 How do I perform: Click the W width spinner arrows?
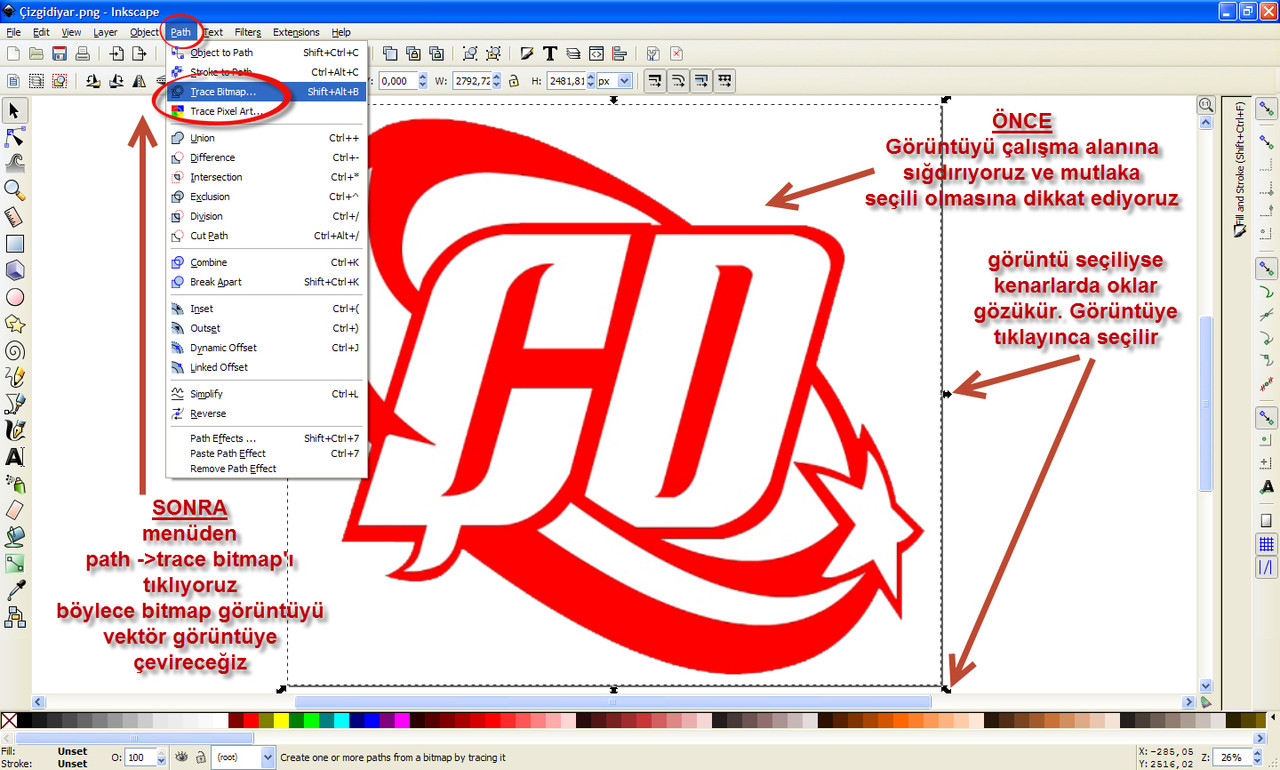coord(497,81)
